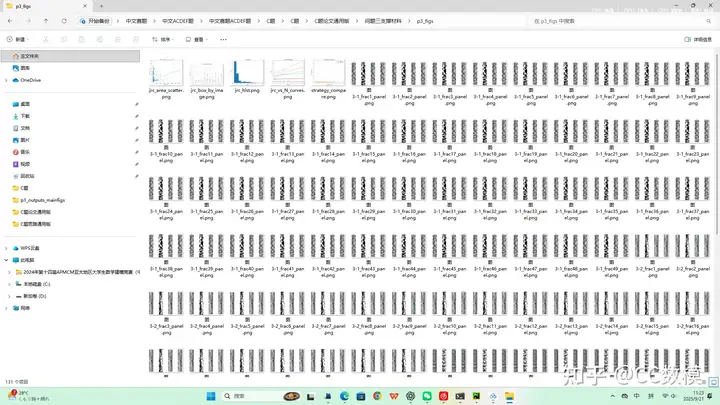This screenshot has height=405, width=720.
Task: Go to 问题三支撑材料 in breadcrumb
Action: pyautogui.click(x=383, y=21)
